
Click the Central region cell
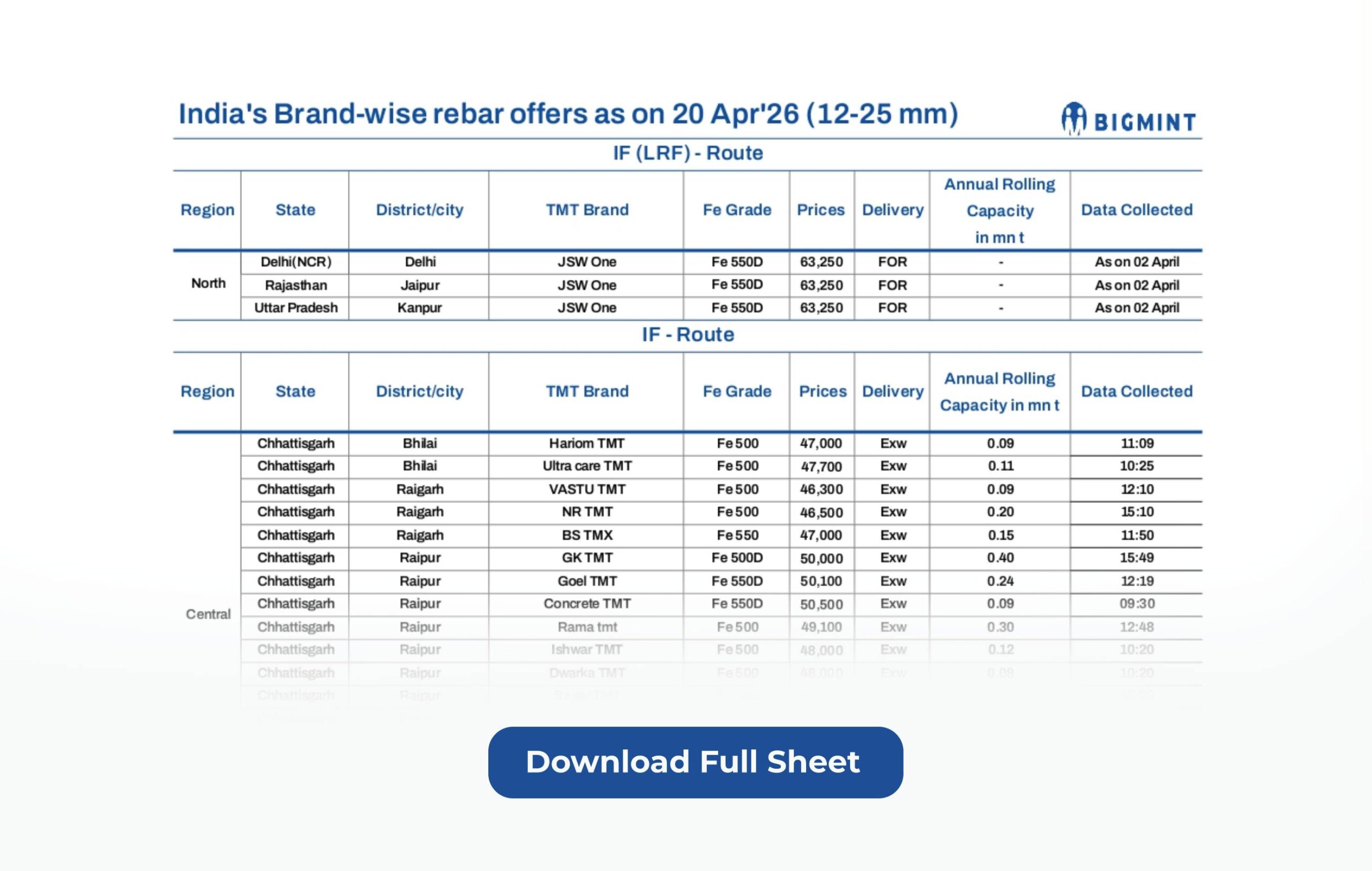(208, 614)
